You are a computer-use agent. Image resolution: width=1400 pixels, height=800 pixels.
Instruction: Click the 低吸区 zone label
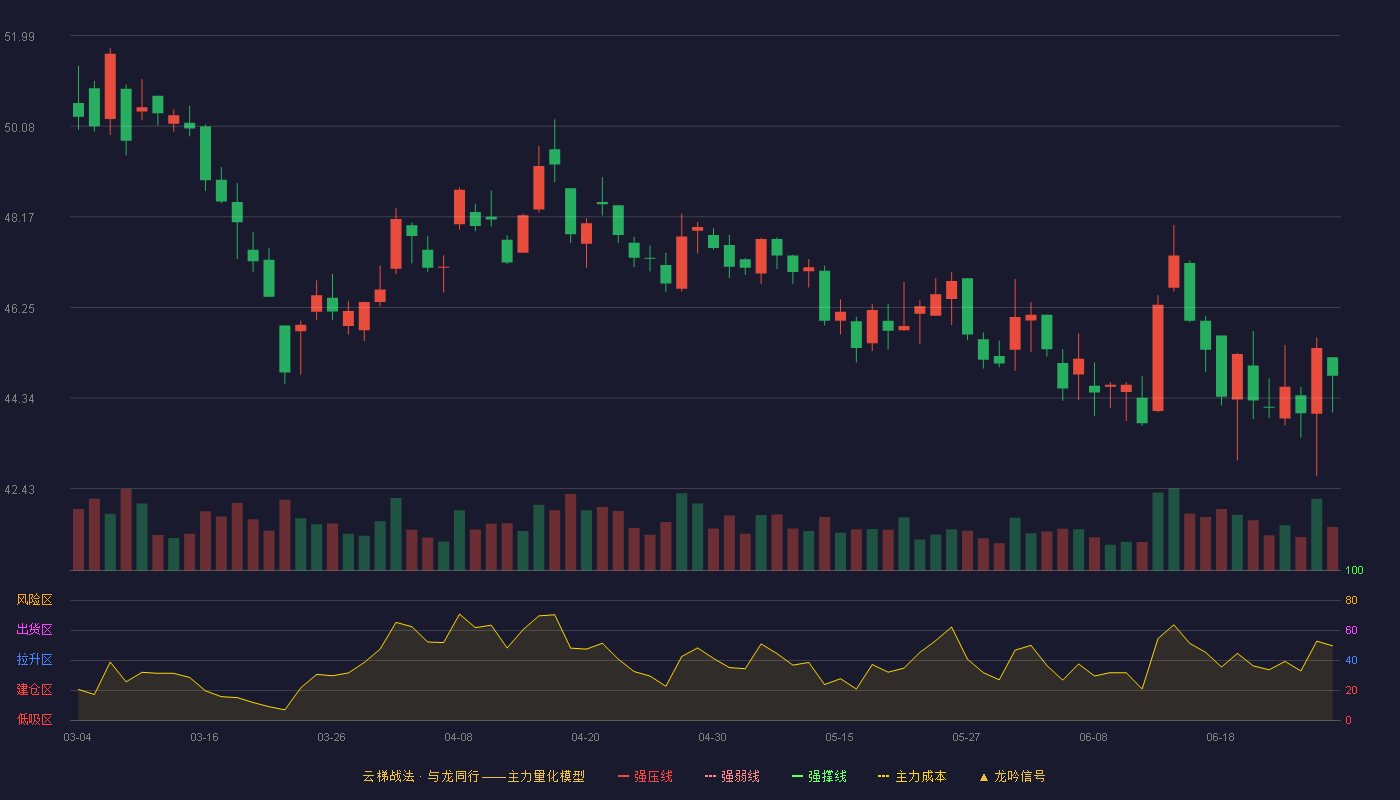(35, 719)
